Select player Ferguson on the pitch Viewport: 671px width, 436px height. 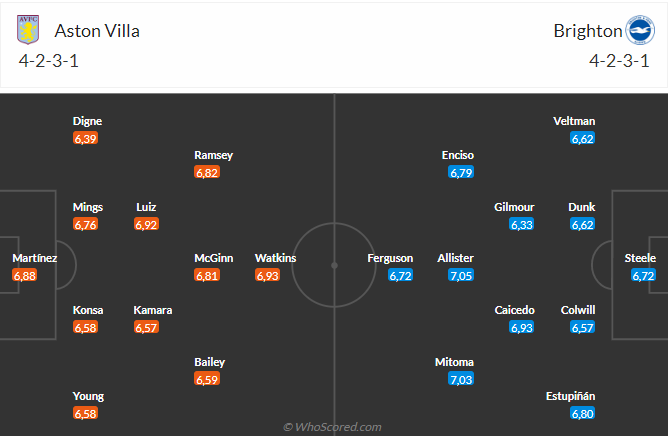[390, 258]
